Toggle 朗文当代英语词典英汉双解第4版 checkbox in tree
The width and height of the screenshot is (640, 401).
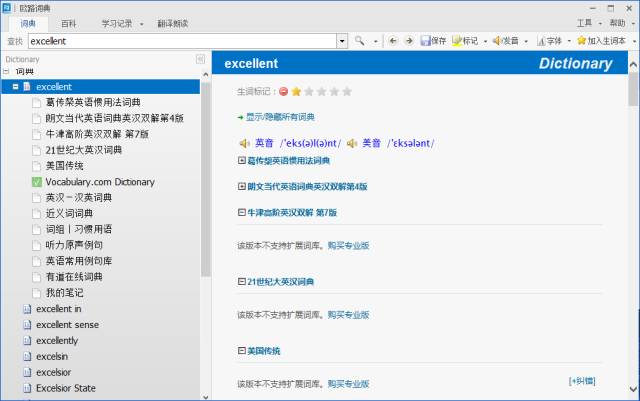tap(37, 118)
